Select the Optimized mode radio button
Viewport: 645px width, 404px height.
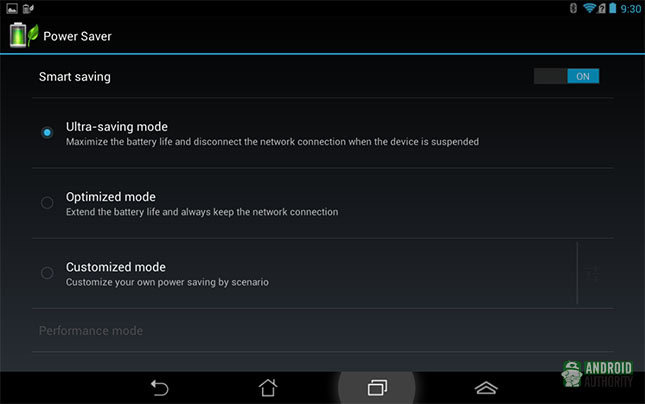47,202
